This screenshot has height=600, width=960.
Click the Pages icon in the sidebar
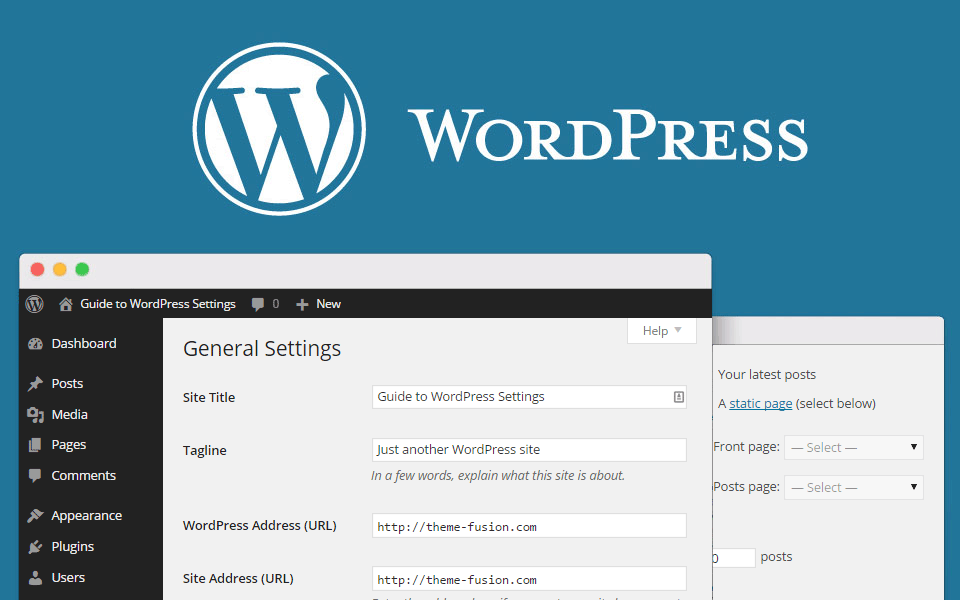pos(35,444)
